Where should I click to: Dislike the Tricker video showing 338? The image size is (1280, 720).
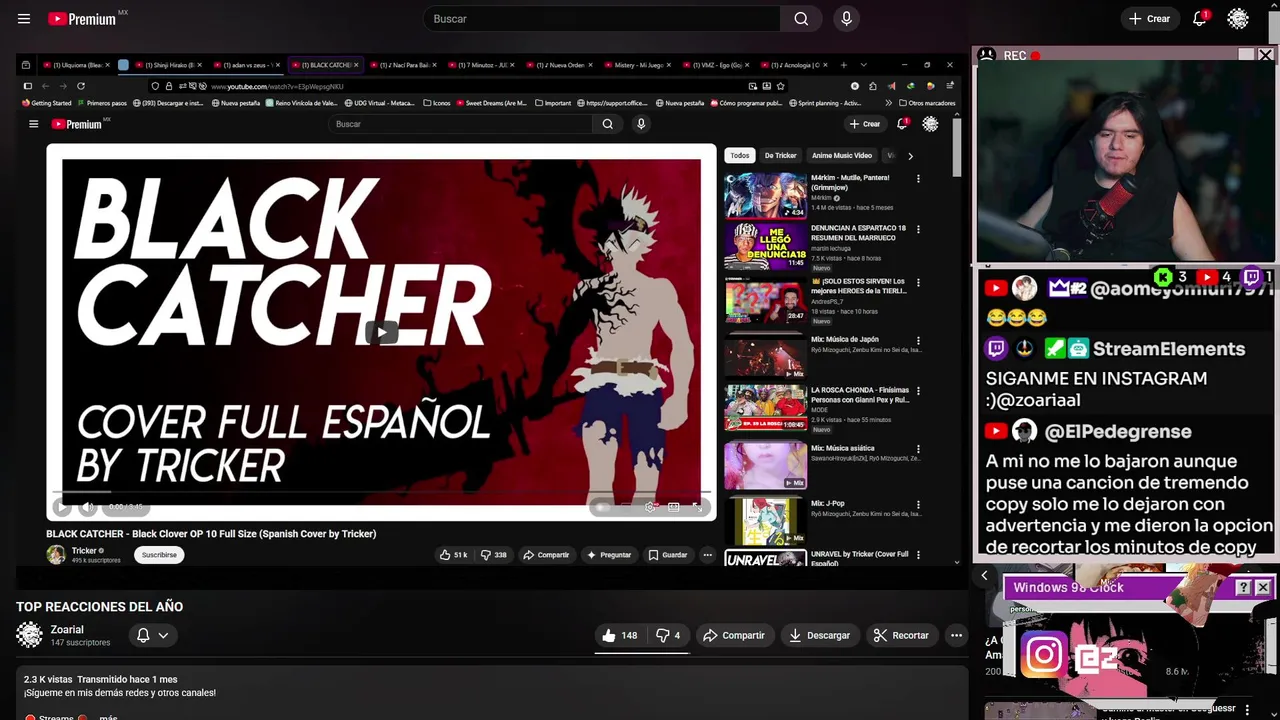[x=494, y=555]
